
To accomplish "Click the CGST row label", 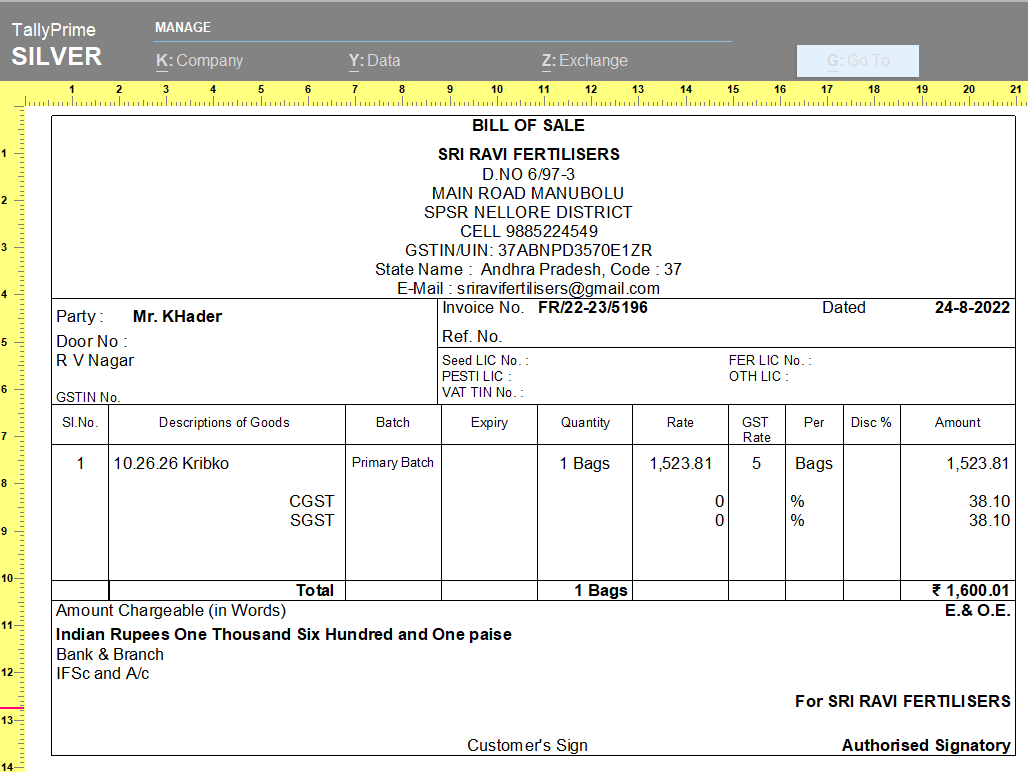I will (311, 501).
